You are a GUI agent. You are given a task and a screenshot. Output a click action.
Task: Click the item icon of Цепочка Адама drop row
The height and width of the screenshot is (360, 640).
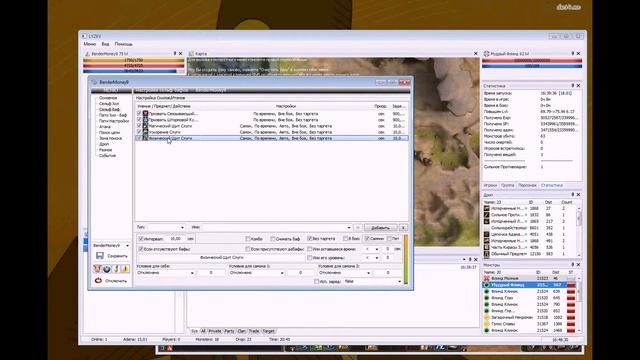(x=487, y=234)
